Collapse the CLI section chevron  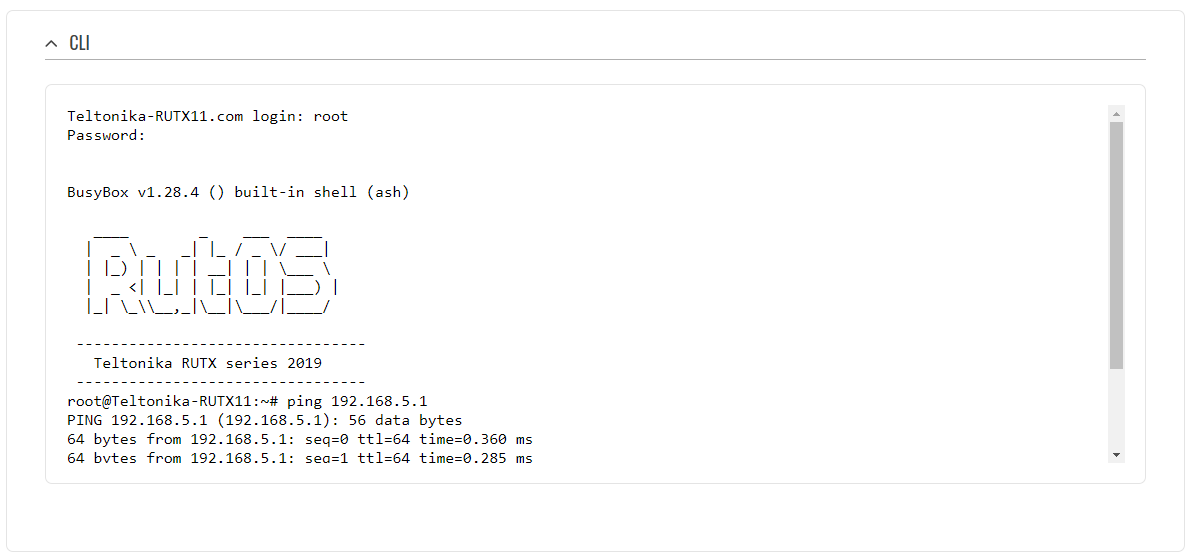(51, 43)
